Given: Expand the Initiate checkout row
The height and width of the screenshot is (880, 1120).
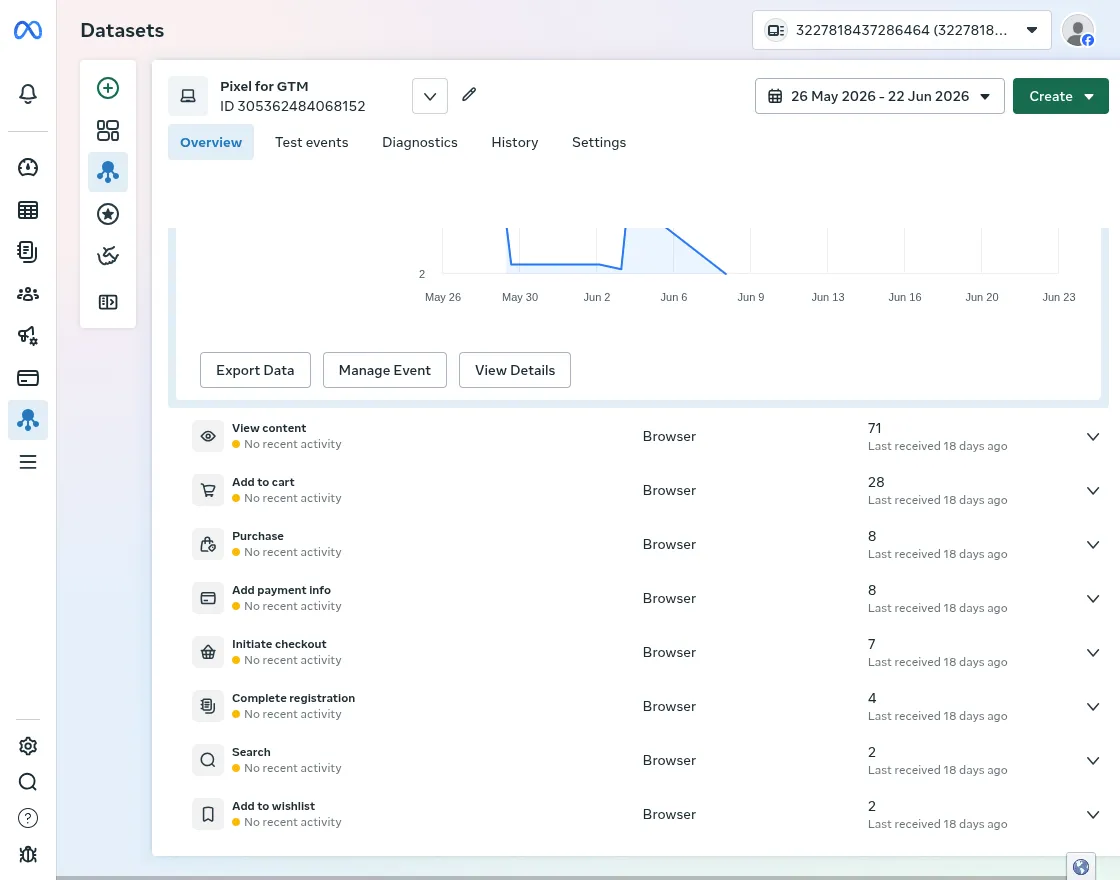Looking at the screenshot, I should [1093, 652].
